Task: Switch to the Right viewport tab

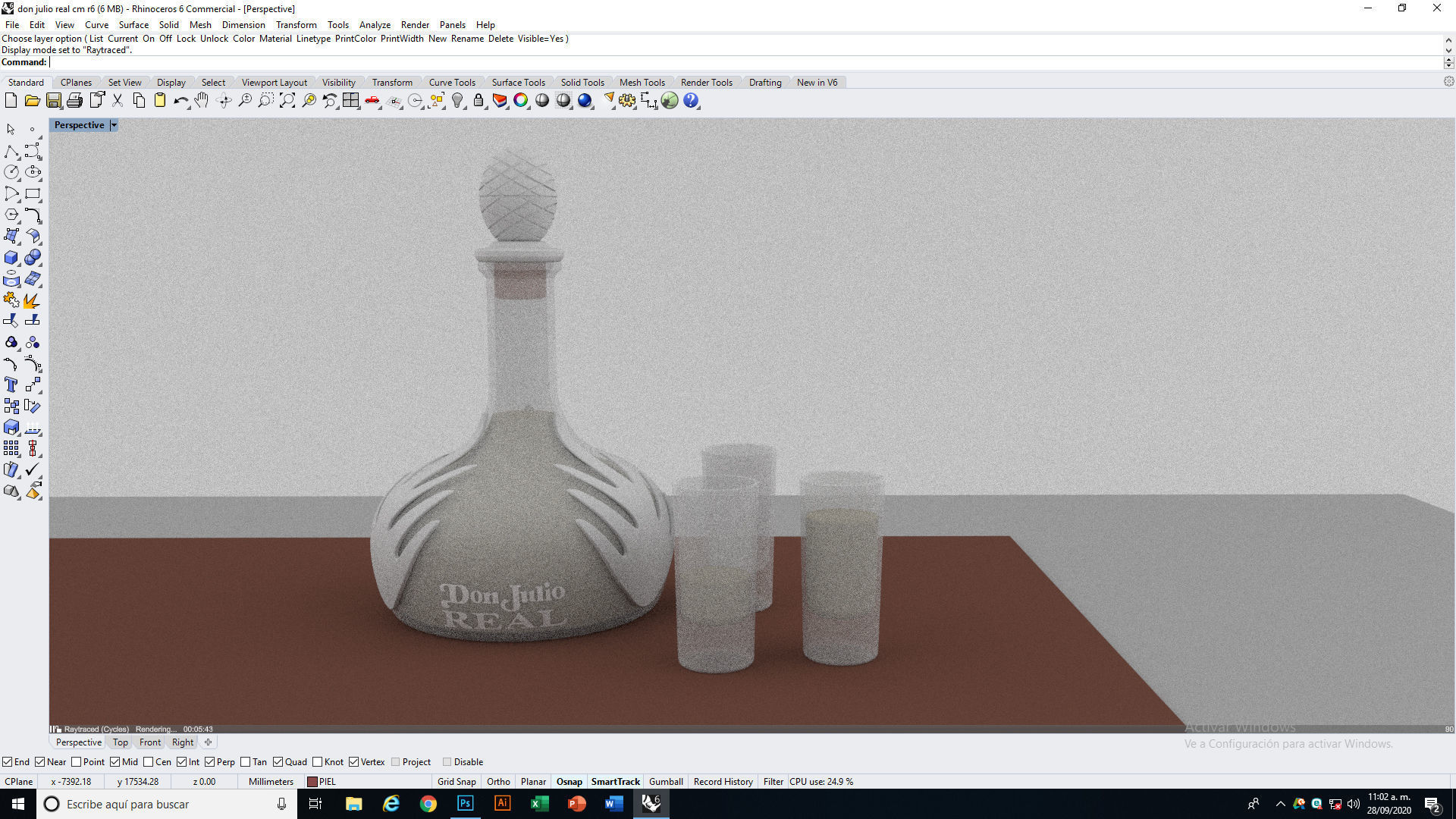Action: coord(183,742)
